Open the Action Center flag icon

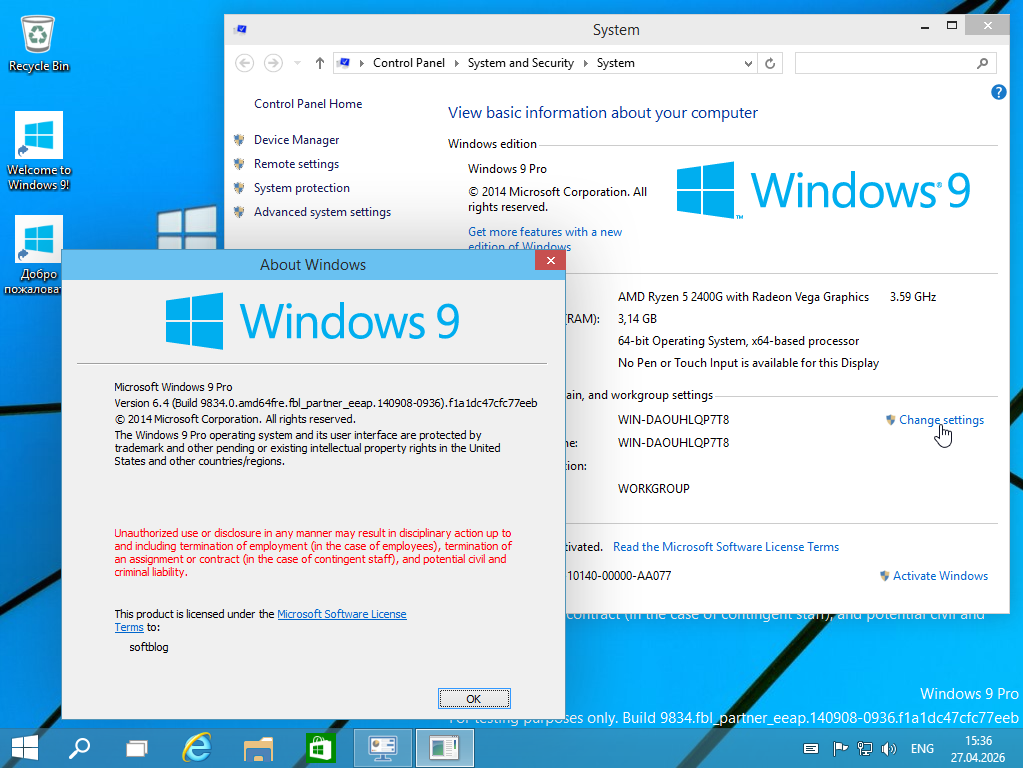click(x=840, y=748)
